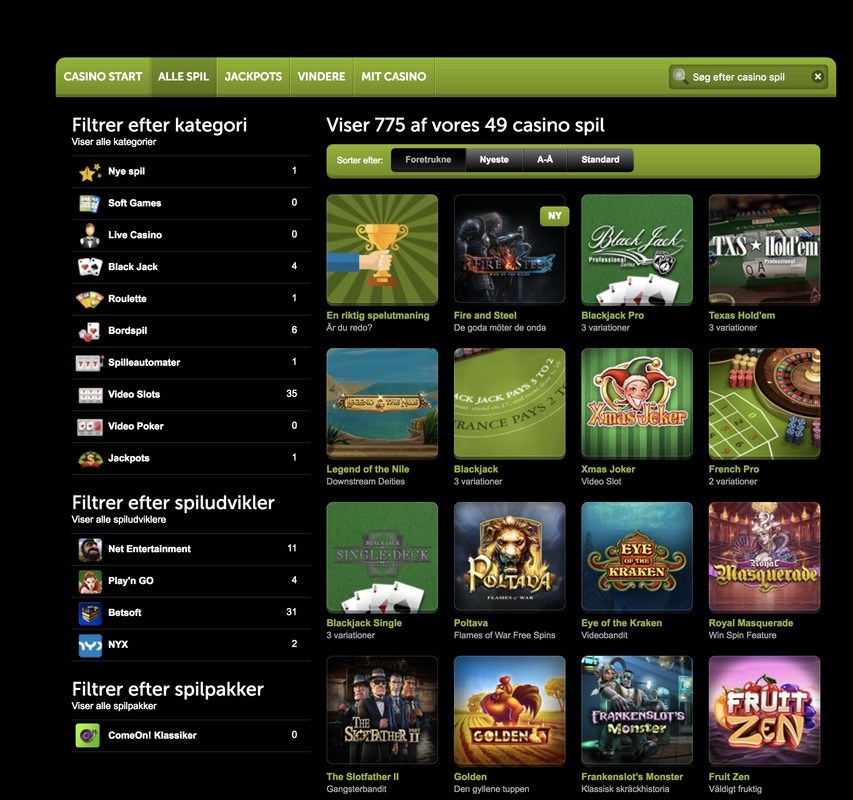The width and height of the screenshot is (853, 800).
Task: Open the Royal Masquerade thumbnail
Action: 764,557
